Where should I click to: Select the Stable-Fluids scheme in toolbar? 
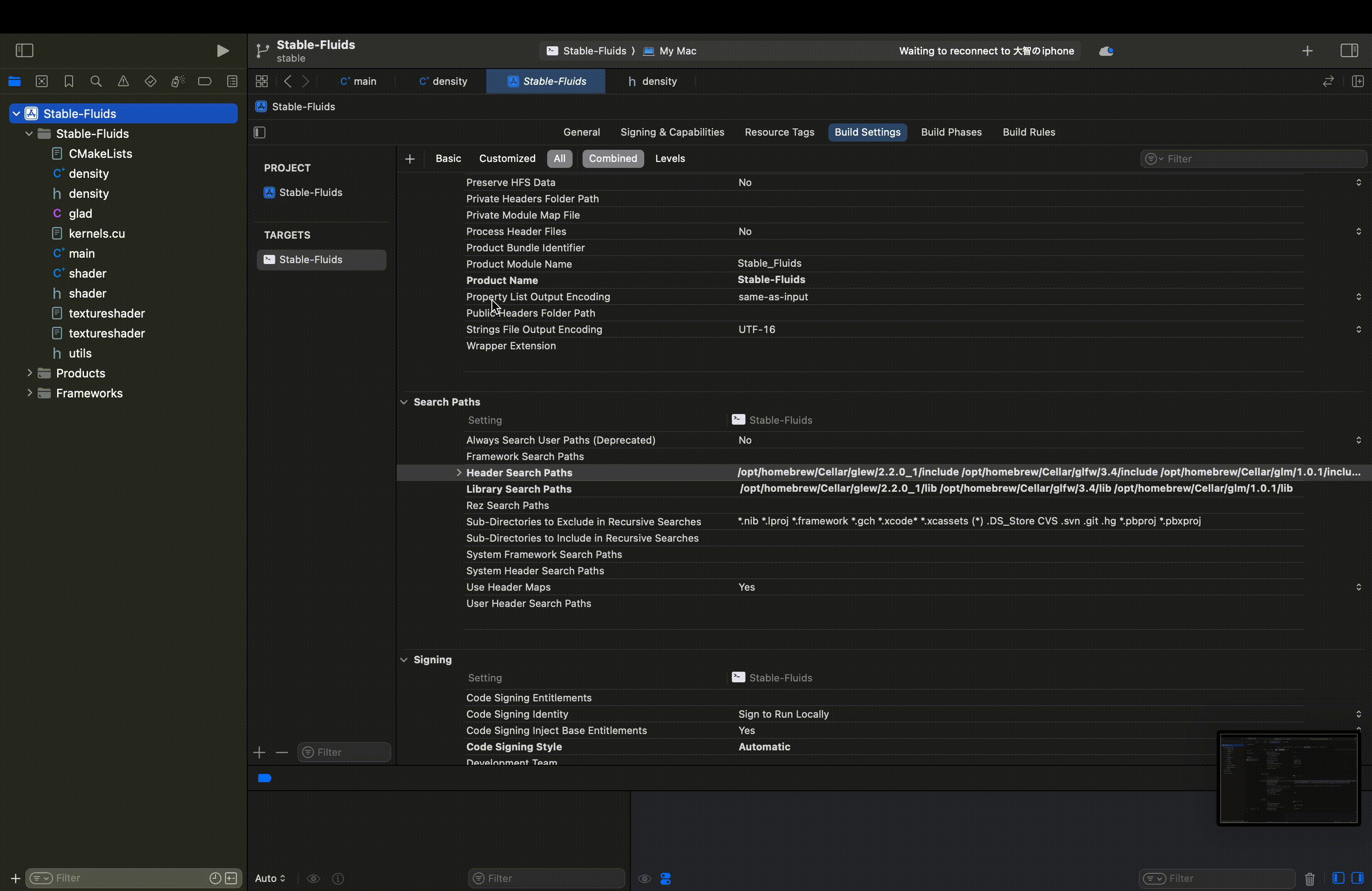click(x=587, y=51)
